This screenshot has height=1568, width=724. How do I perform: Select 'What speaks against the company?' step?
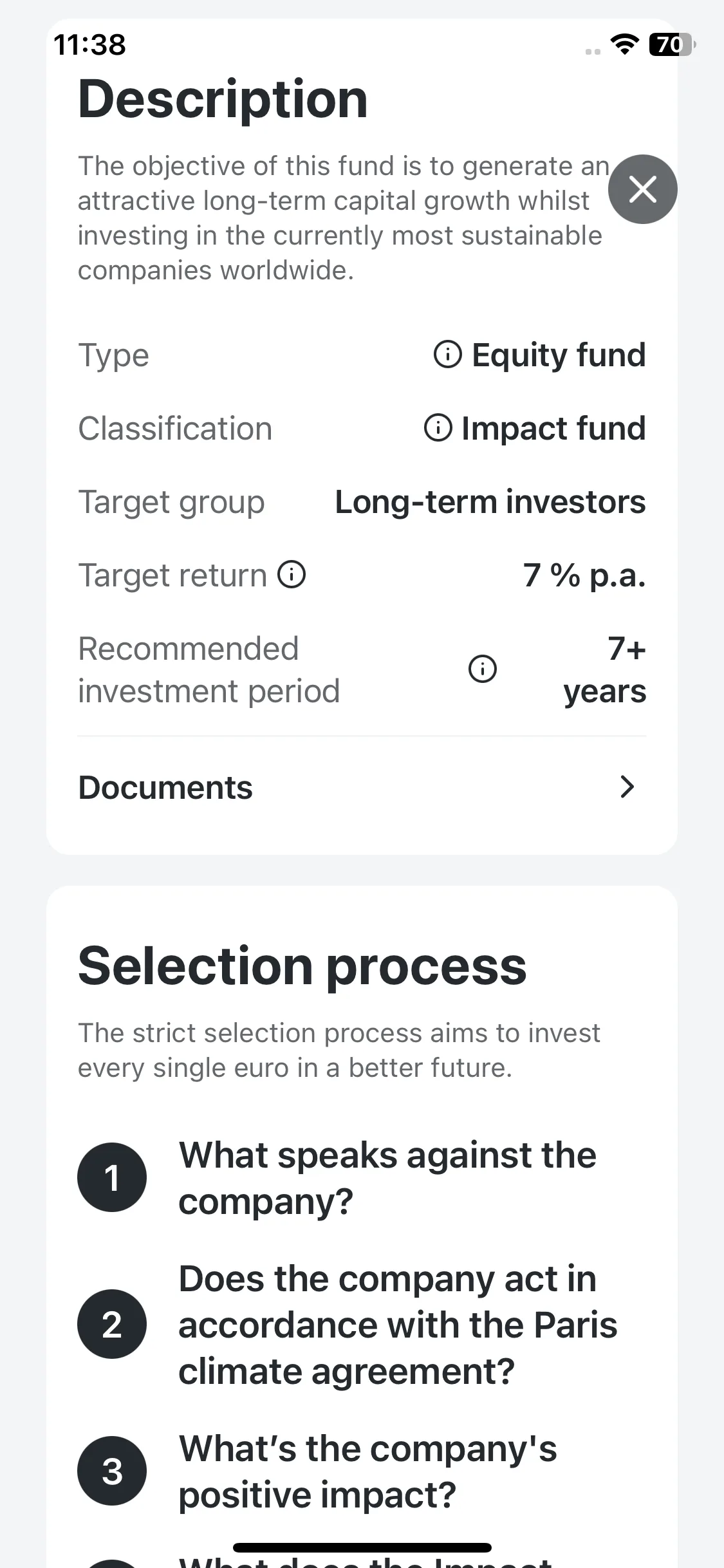point(387,1178)
